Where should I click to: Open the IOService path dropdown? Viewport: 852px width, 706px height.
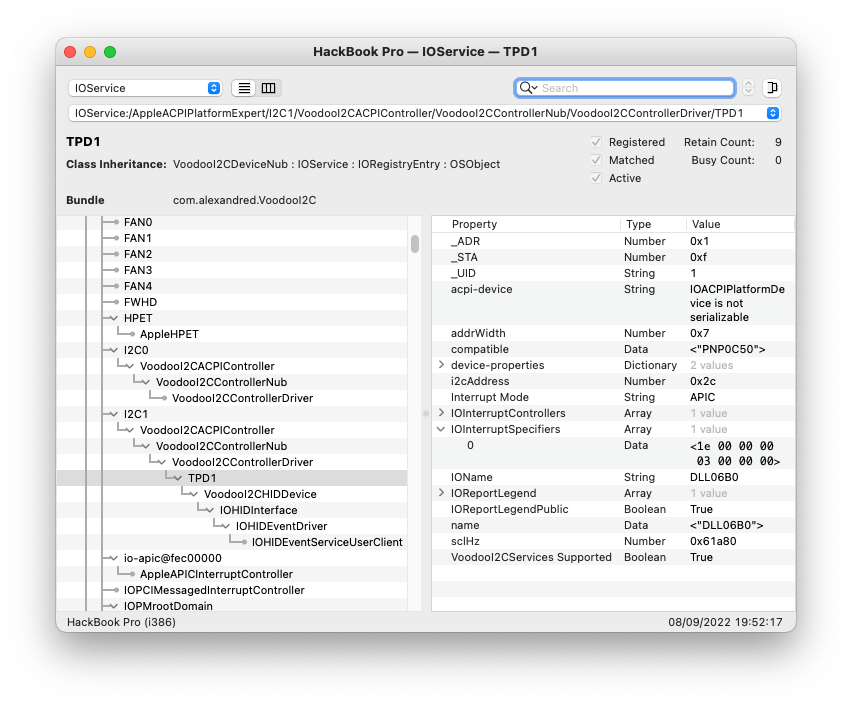[772, 113]
